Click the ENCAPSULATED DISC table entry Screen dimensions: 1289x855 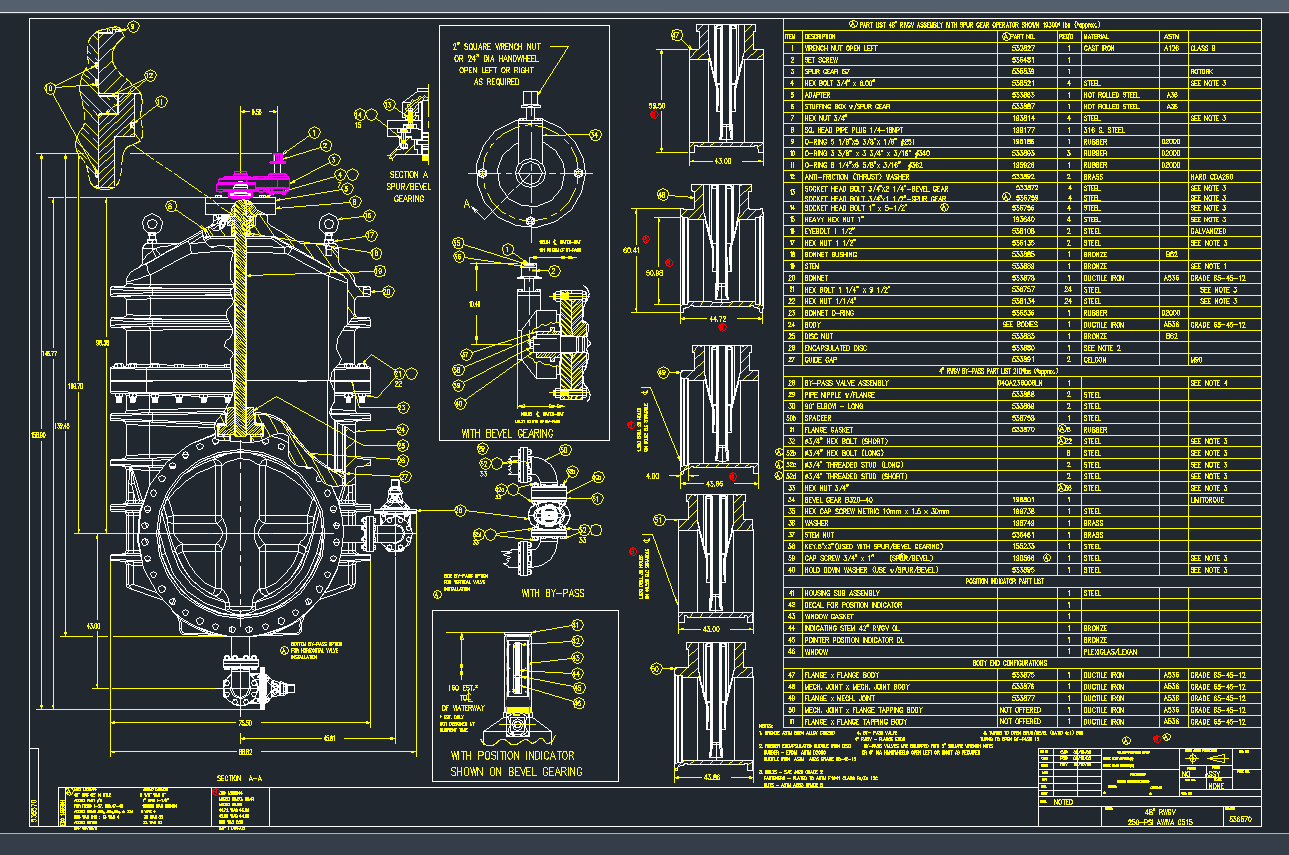[840, 348]
